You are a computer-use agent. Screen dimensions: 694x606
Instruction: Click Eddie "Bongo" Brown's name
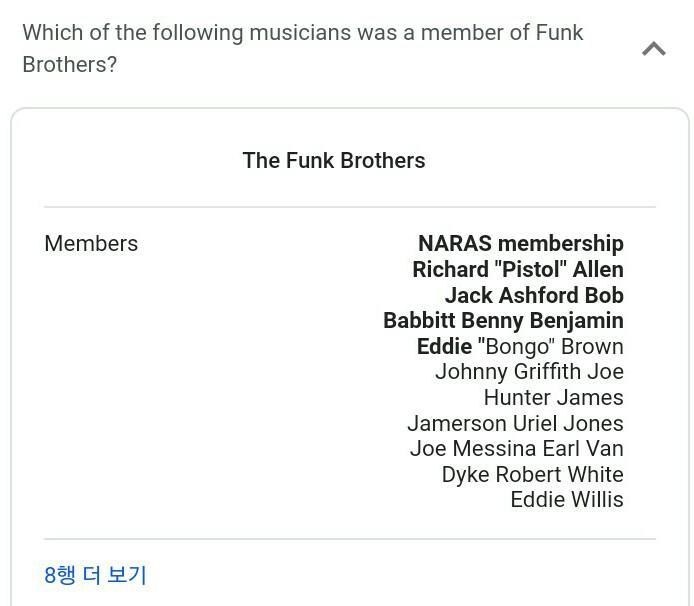520,346
